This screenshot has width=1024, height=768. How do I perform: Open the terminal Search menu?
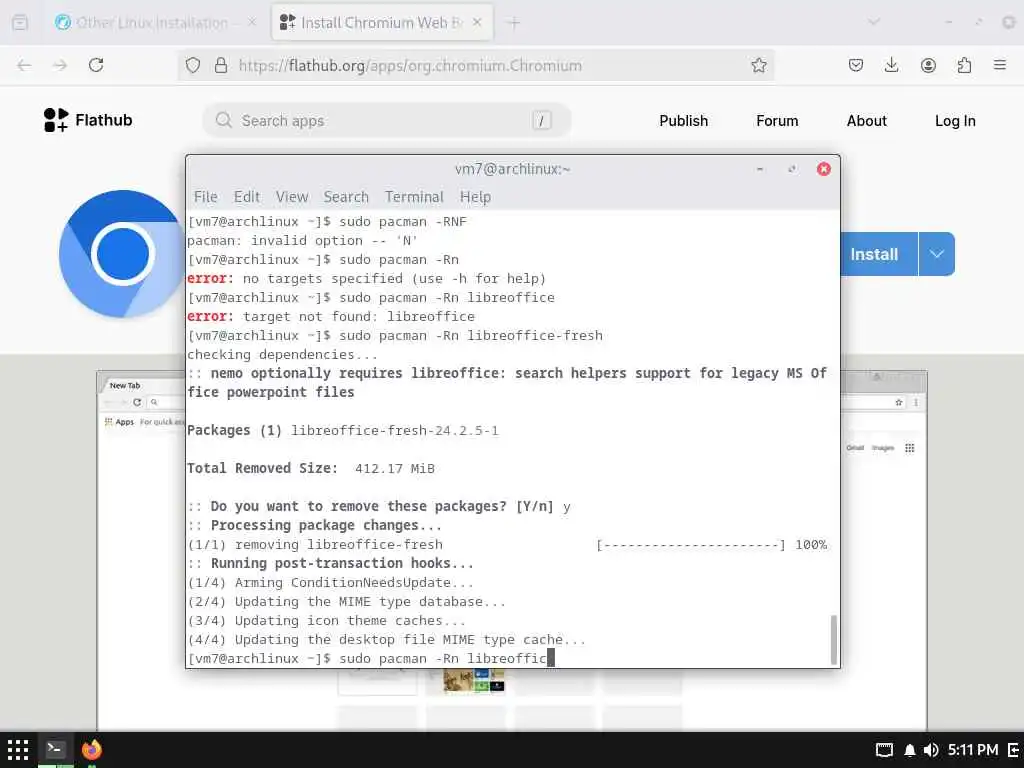(346, 197)
